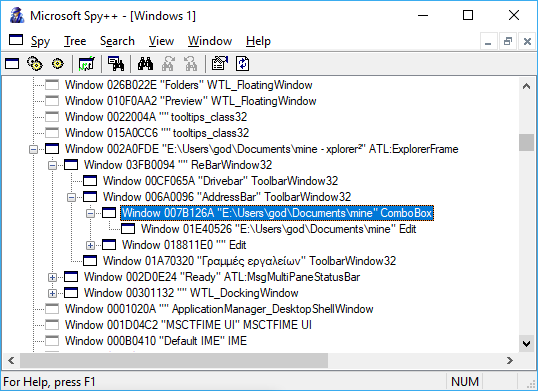The image size is (538, 391).
Task: Click window icon of Folders WTL_FloatingWindow row
Action: point(52,85)
